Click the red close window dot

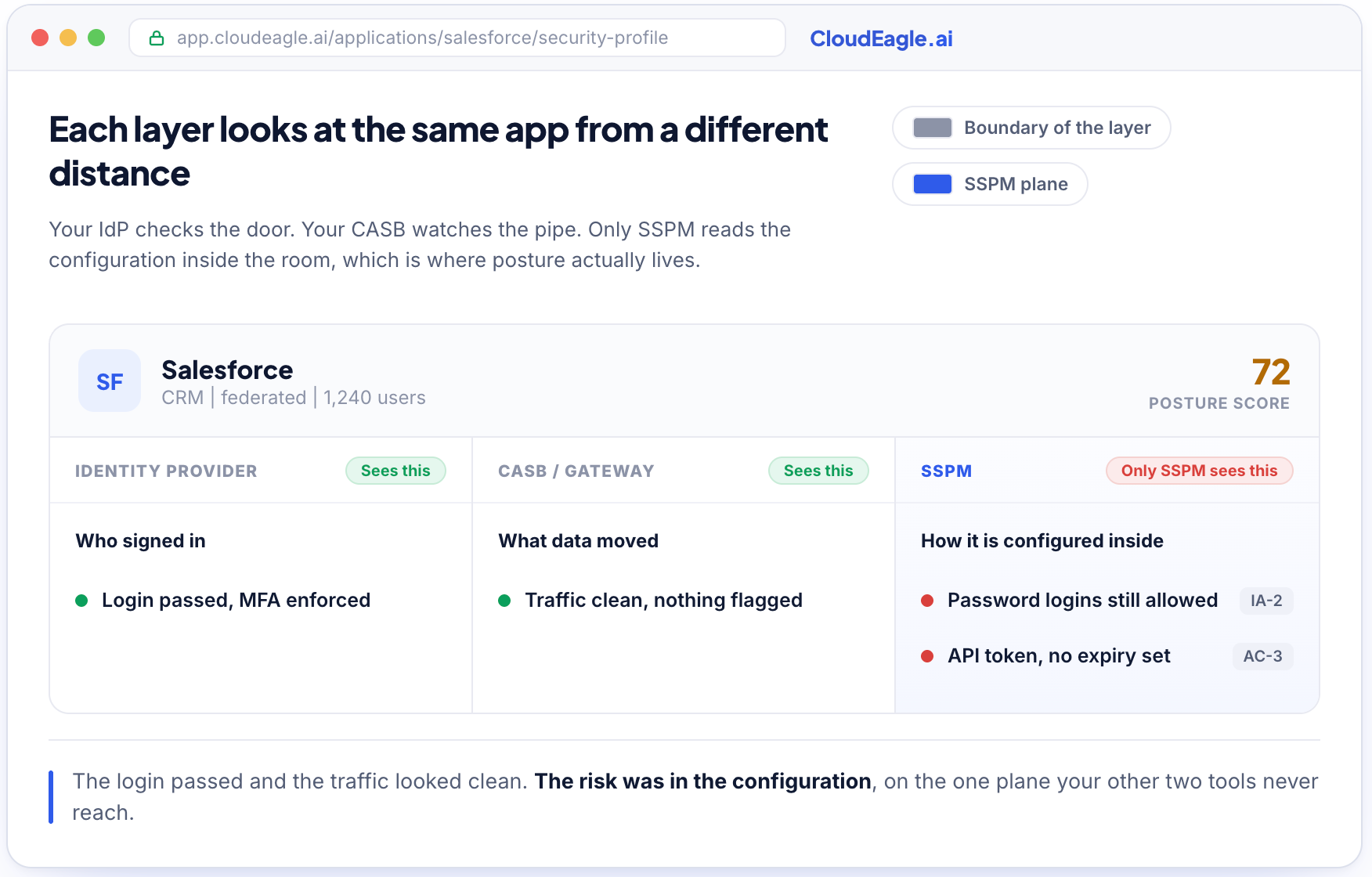pyautogui.click(x=40, y=38)
